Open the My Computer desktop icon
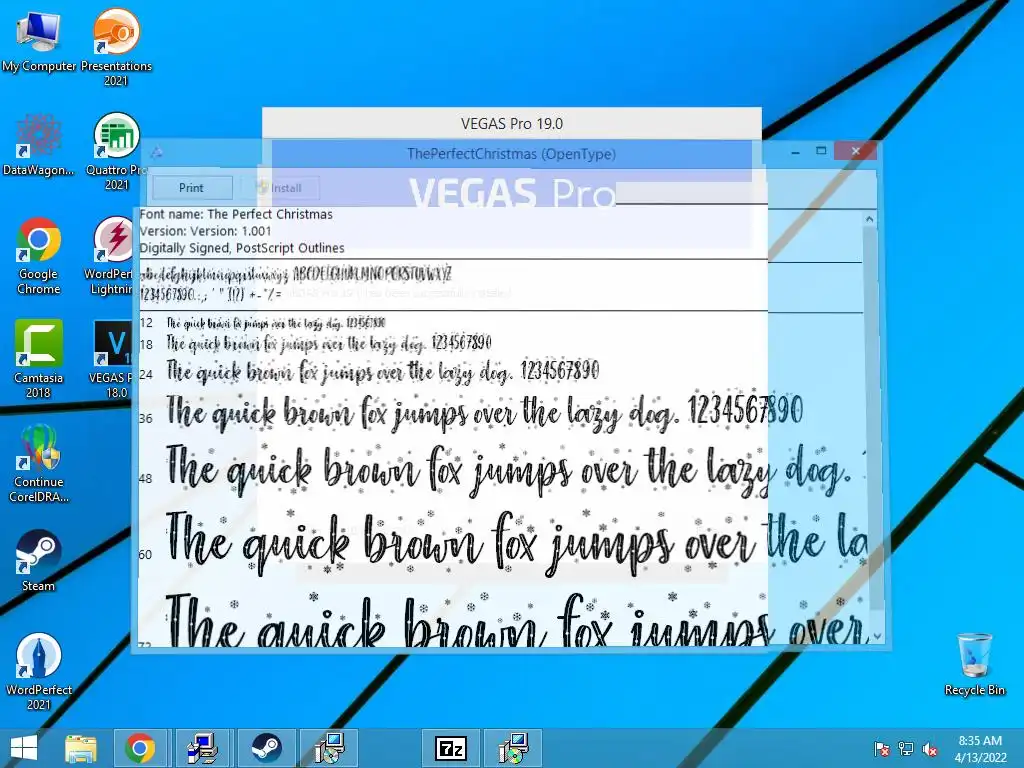1024x768 pixels. pos(39,40)
